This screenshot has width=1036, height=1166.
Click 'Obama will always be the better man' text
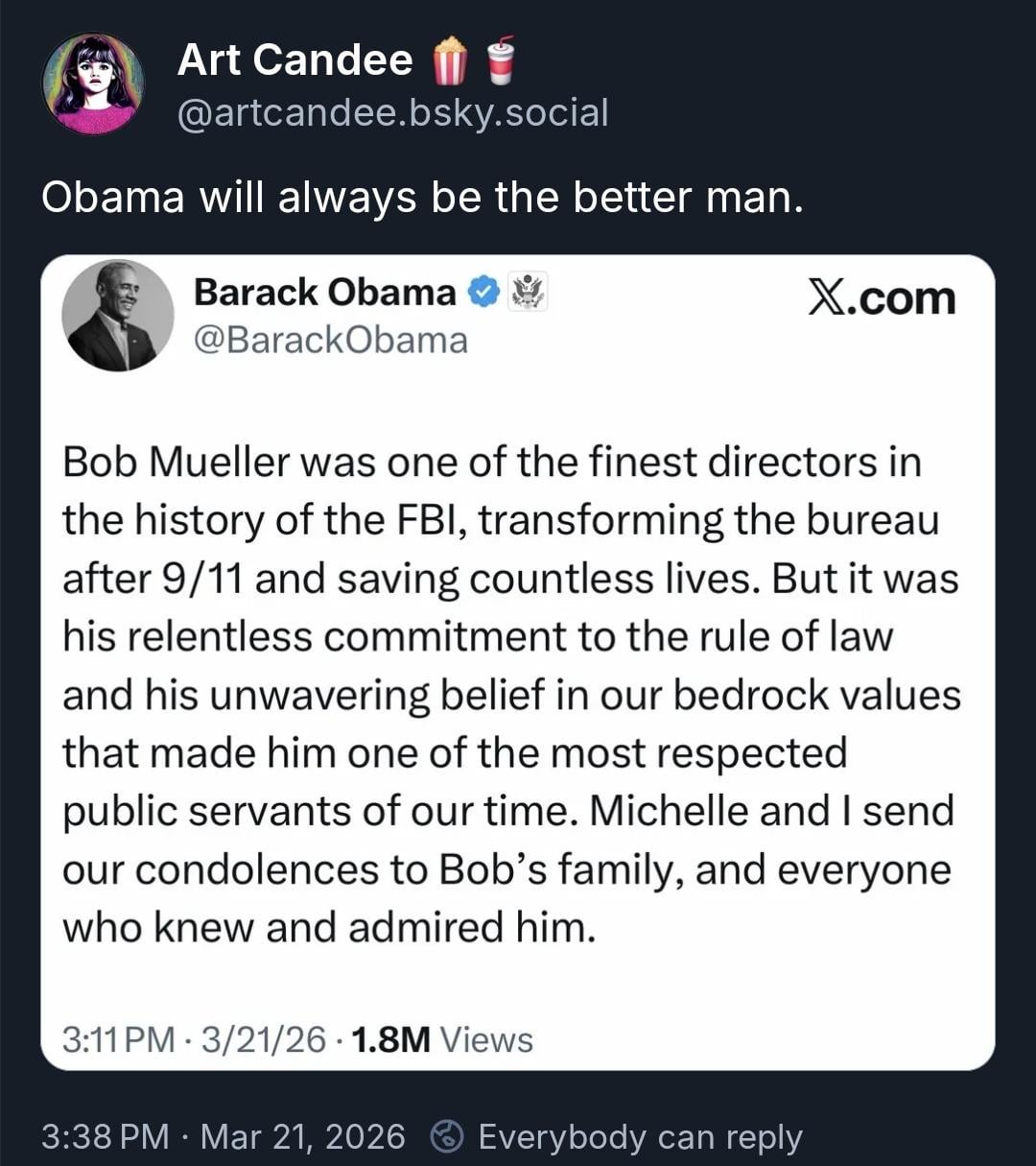click(422, 198)
